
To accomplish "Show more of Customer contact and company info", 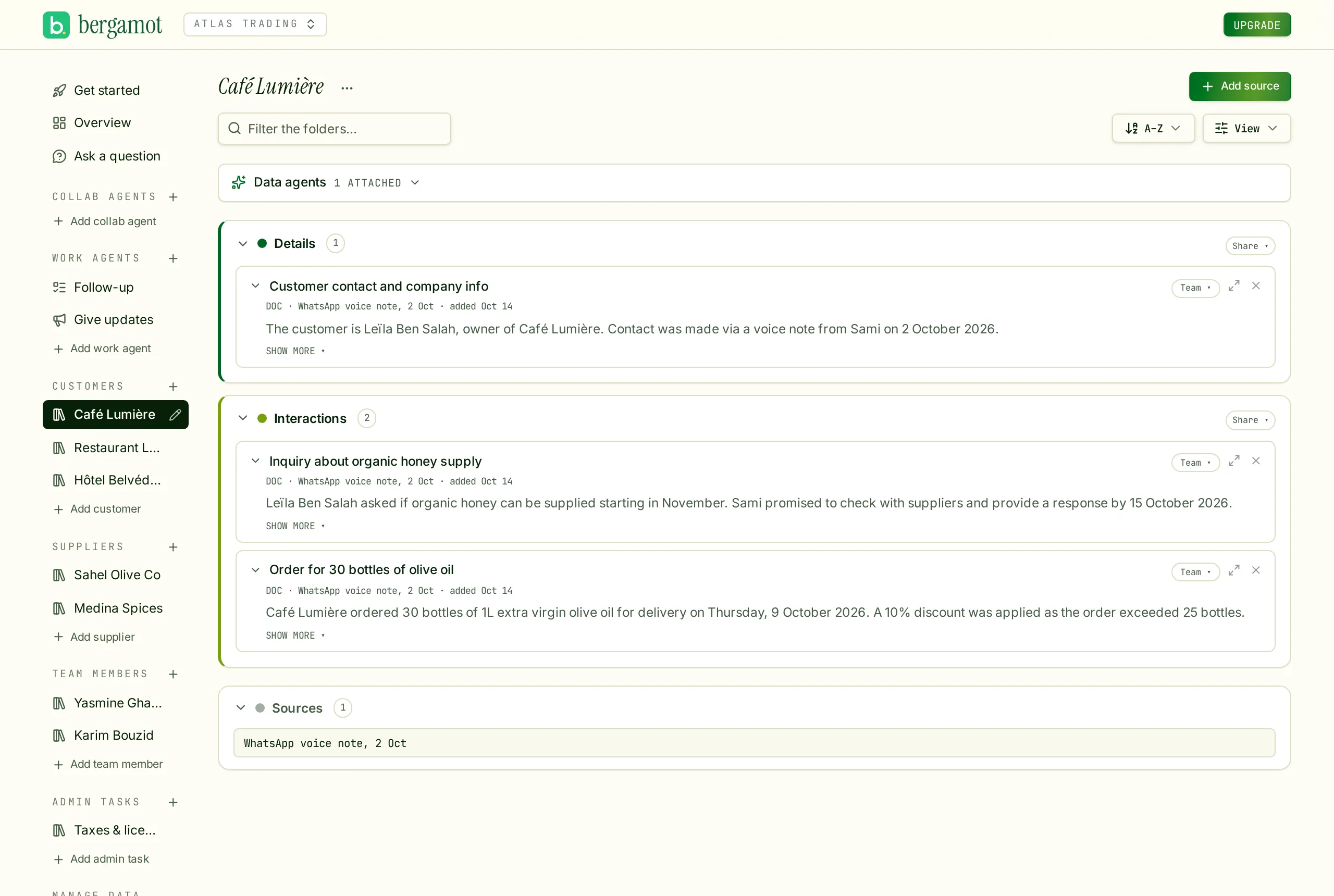I will pyautogui.click(x=295, y=351).
